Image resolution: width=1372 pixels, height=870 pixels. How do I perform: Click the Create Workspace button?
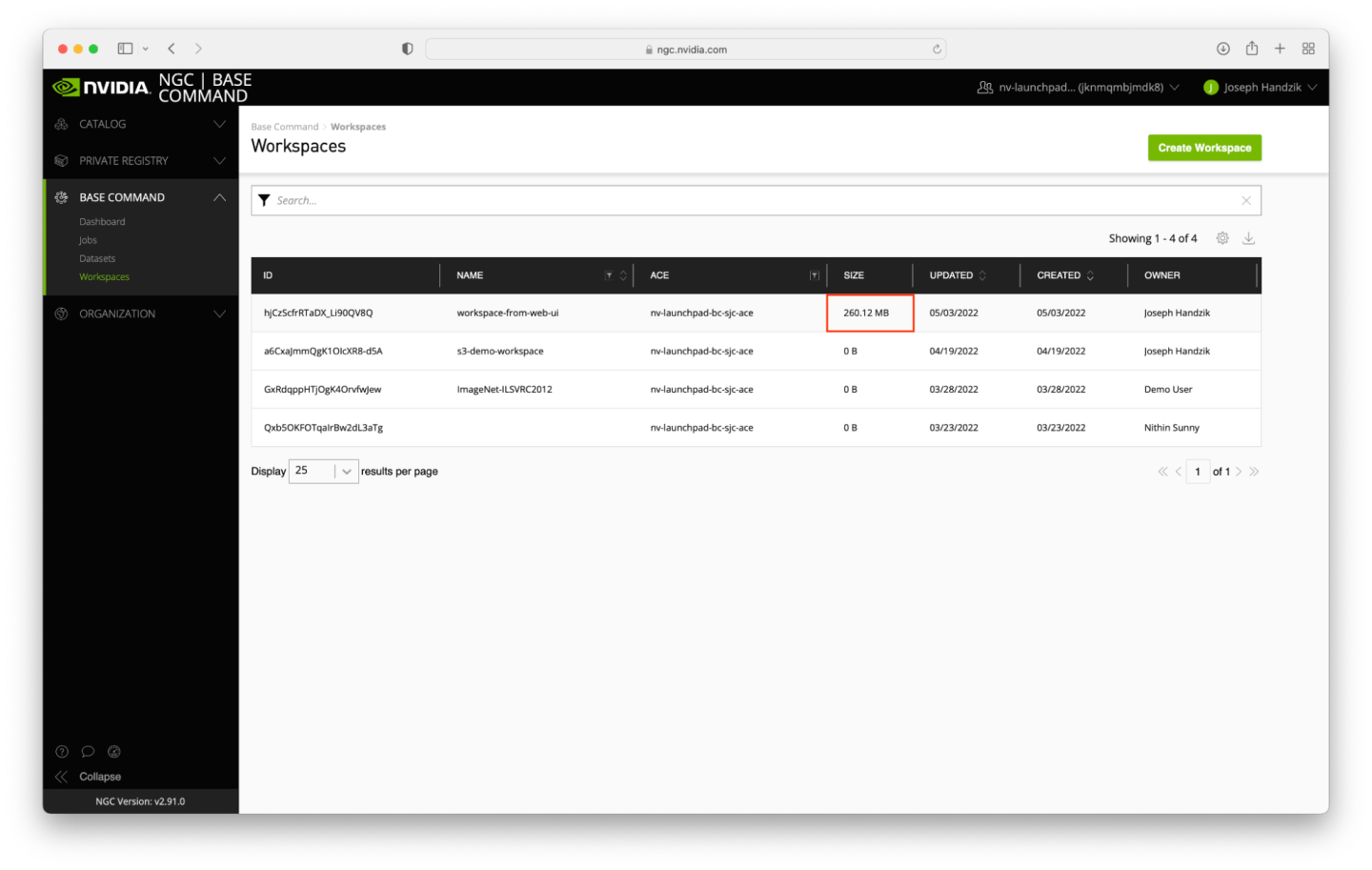1203,148
